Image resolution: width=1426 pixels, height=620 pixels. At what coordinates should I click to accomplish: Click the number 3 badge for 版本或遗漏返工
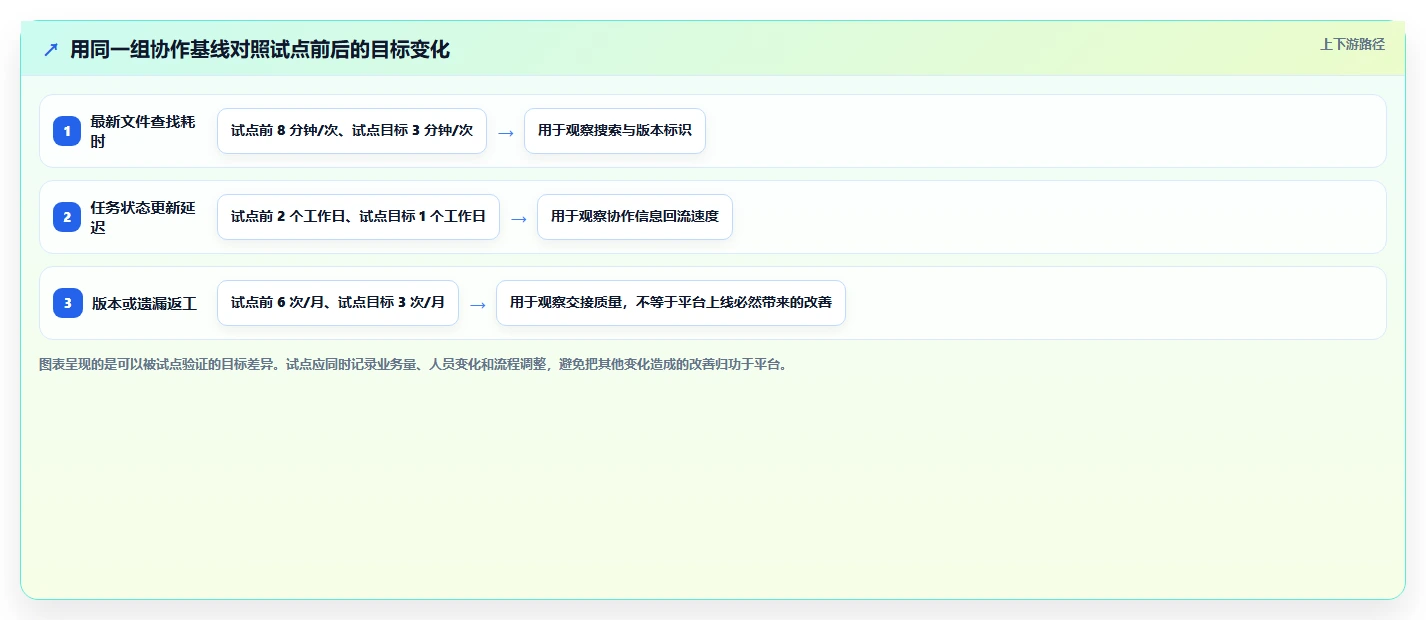click(67, 303)
